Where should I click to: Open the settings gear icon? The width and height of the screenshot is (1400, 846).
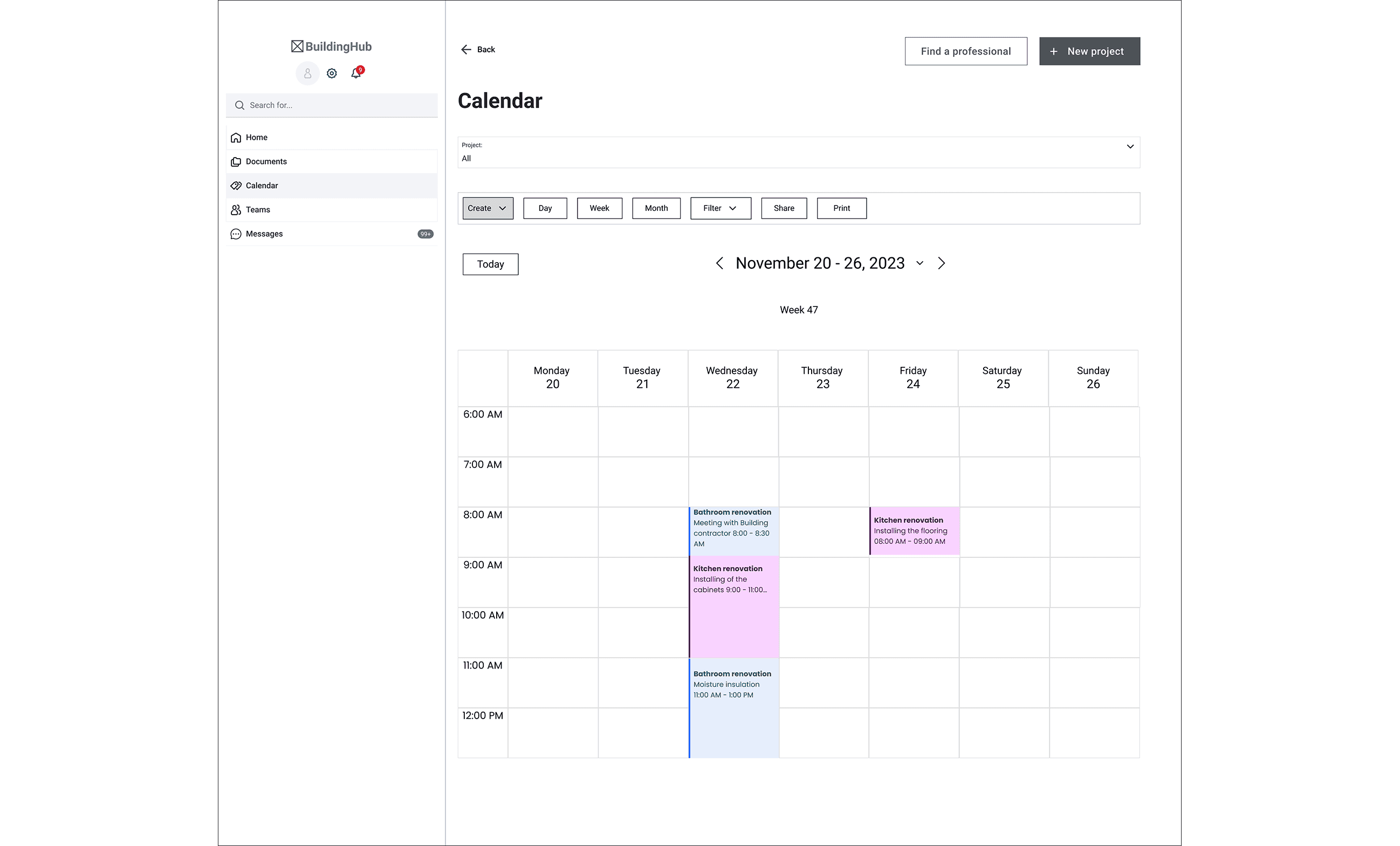[332, 73]
